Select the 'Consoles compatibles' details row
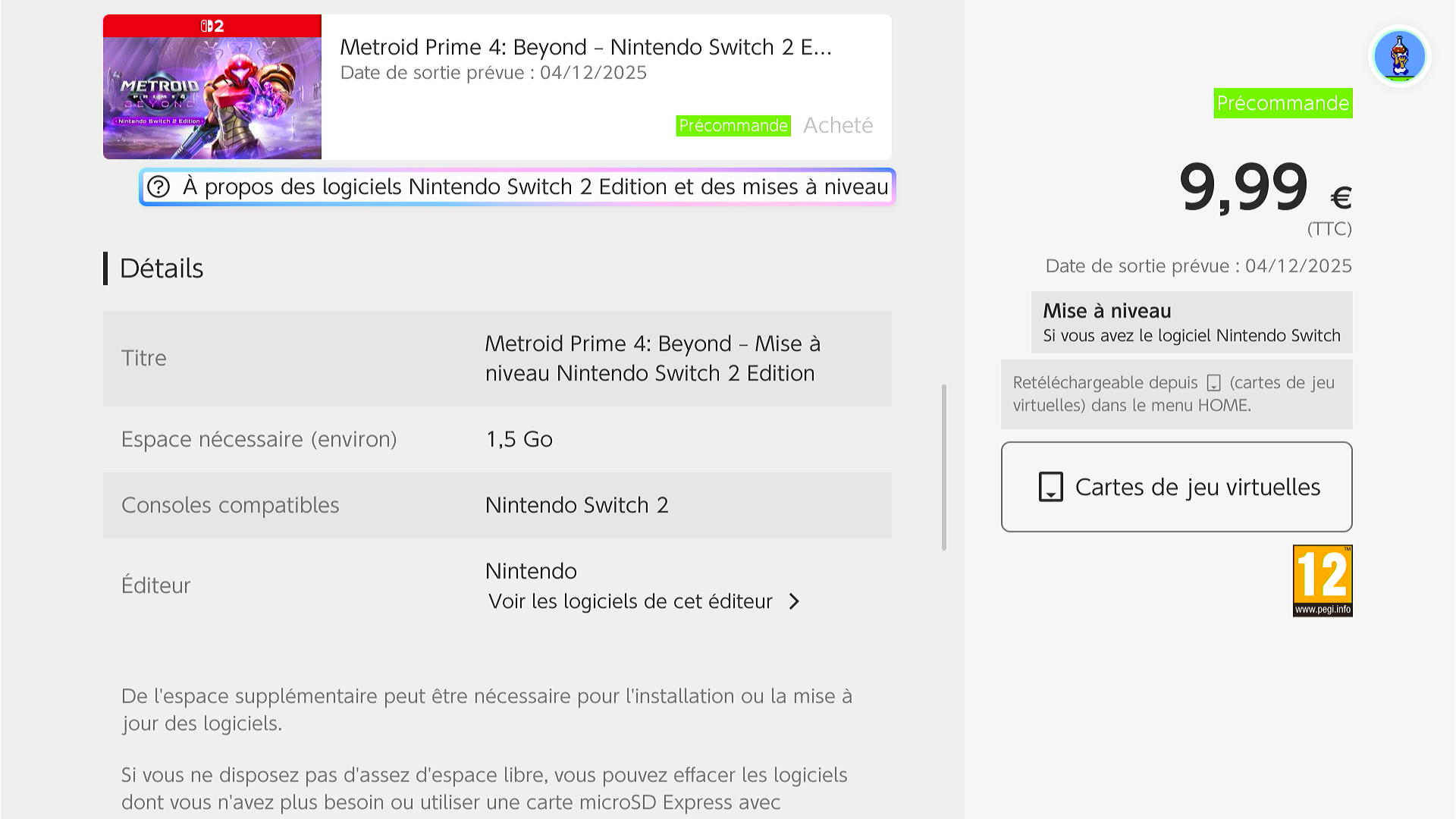 point(497,505)
